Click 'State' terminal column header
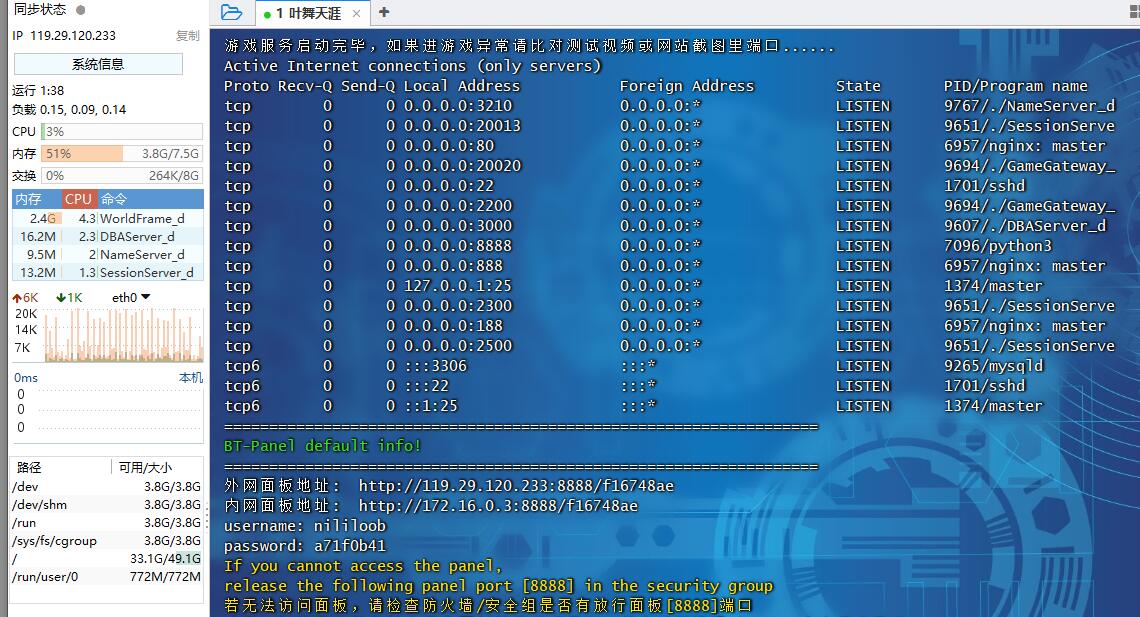The width and height of the screenshot is (1140, 617). click(858, 86)
